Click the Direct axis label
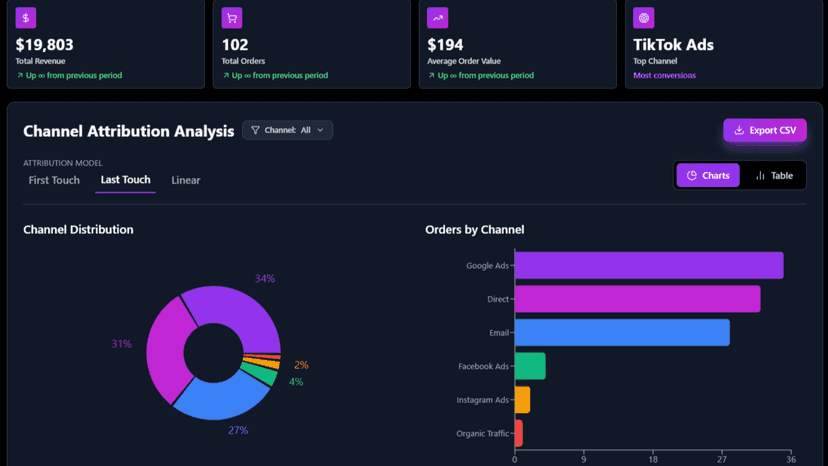828x466 pixels. pos(498,299)
